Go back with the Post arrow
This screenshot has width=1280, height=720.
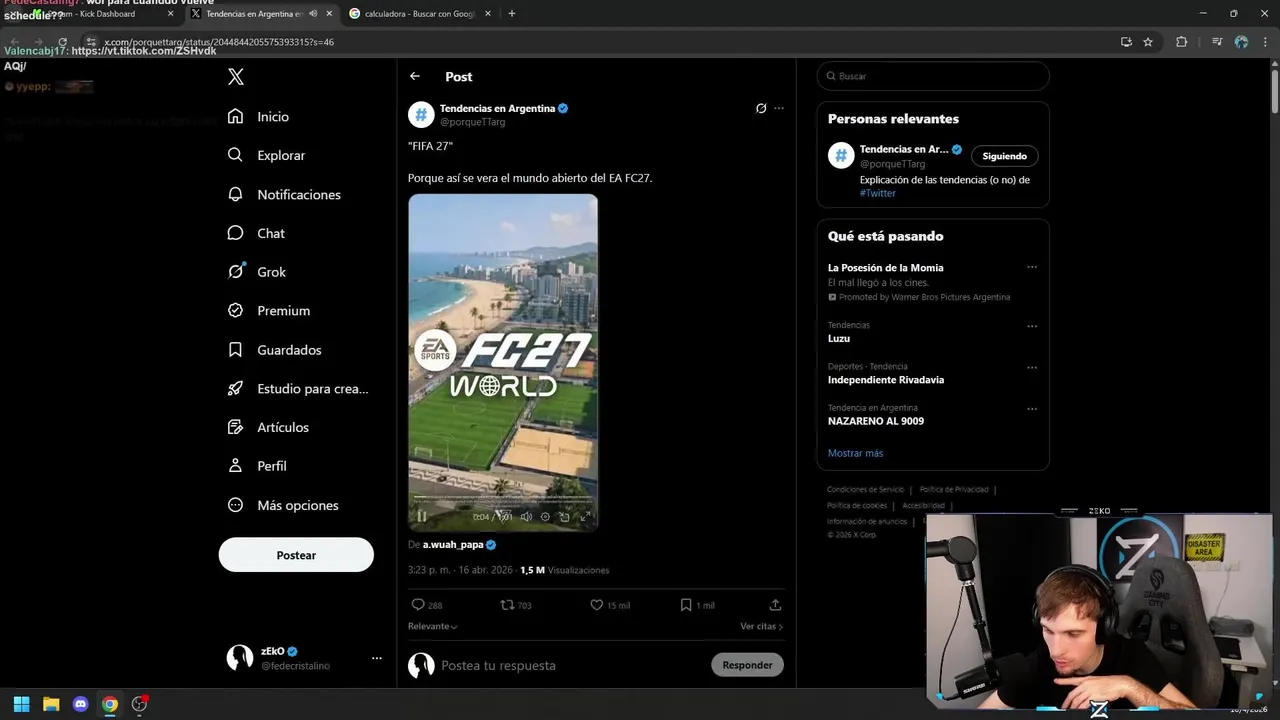tap(415, 77)
